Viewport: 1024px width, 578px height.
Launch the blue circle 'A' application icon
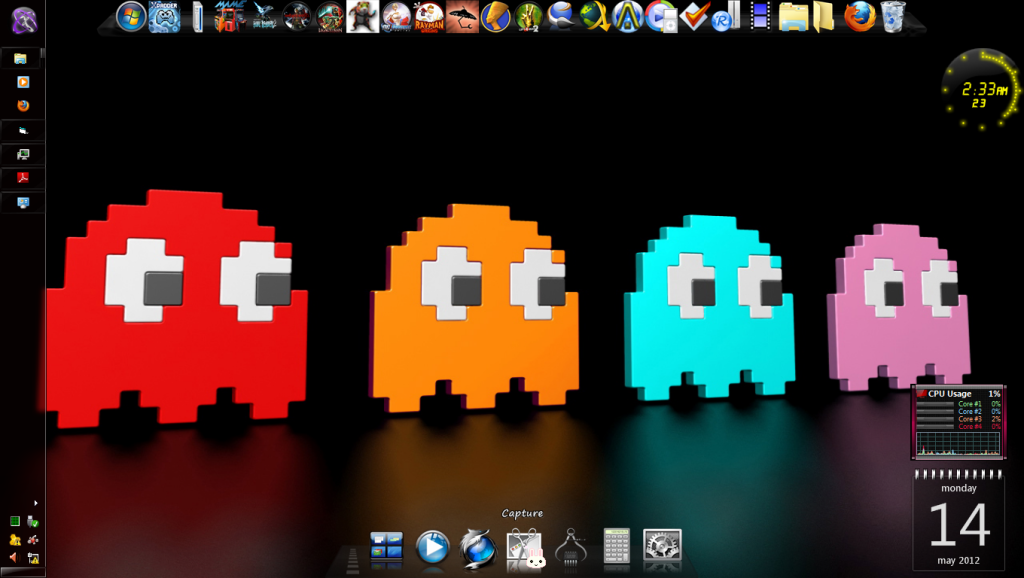pyautogui.click(x=628, y=16)
